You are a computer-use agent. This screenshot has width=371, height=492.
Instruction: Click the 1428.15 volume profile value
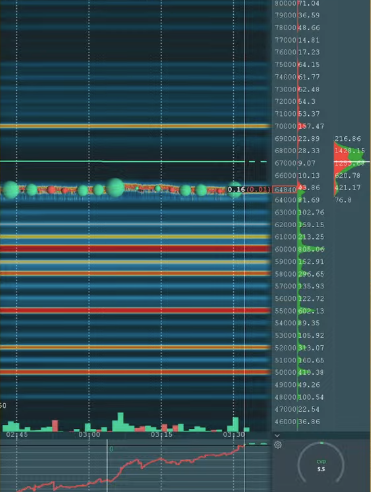pos(349,151)
